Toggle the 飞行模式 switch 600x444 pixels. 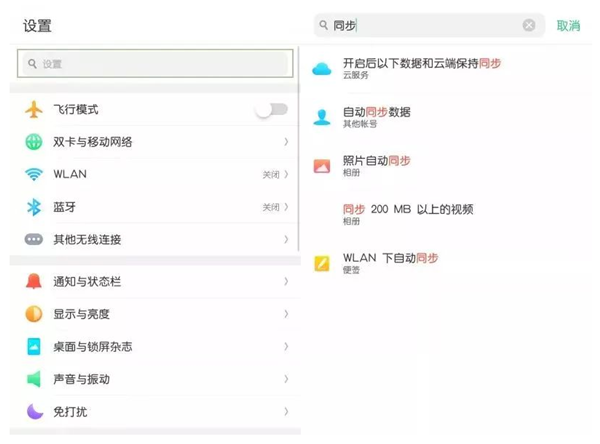coord(270,110)
